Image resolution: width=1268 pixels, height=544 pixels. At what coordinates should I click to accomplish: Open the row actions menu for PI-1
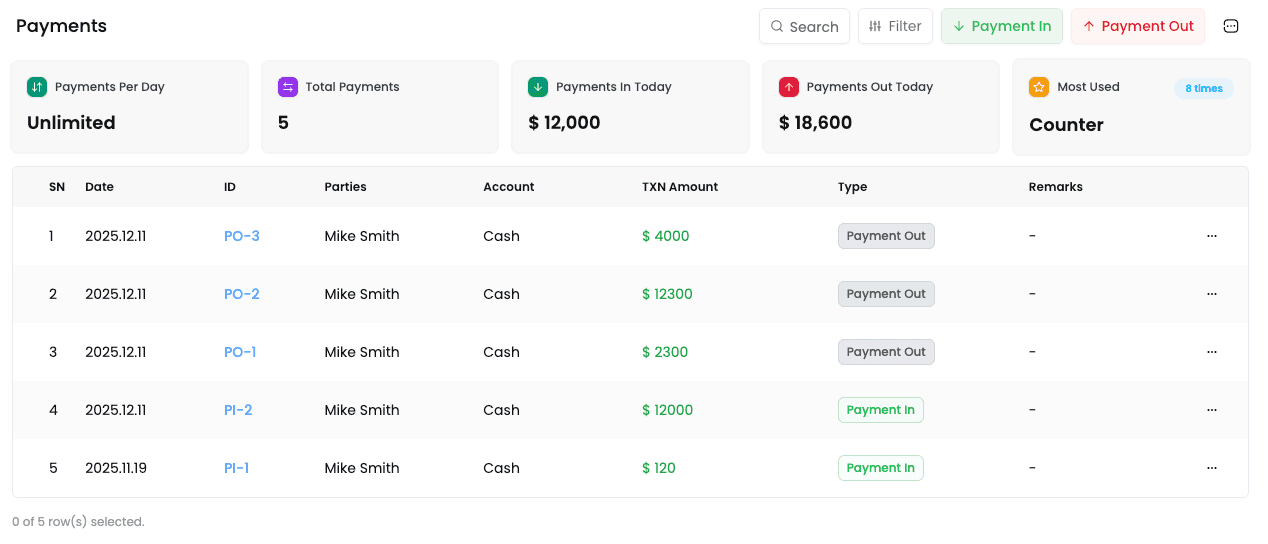(1211, 468)
